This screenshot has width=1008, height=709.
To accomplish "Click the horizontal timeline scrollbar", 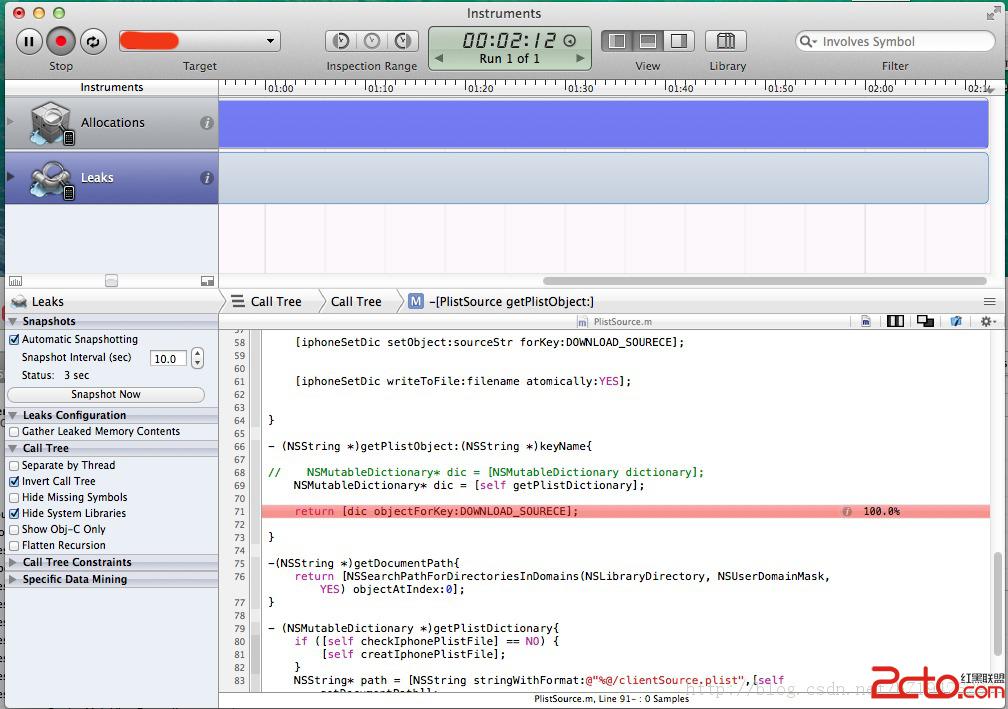I will (x=764, y=281).
